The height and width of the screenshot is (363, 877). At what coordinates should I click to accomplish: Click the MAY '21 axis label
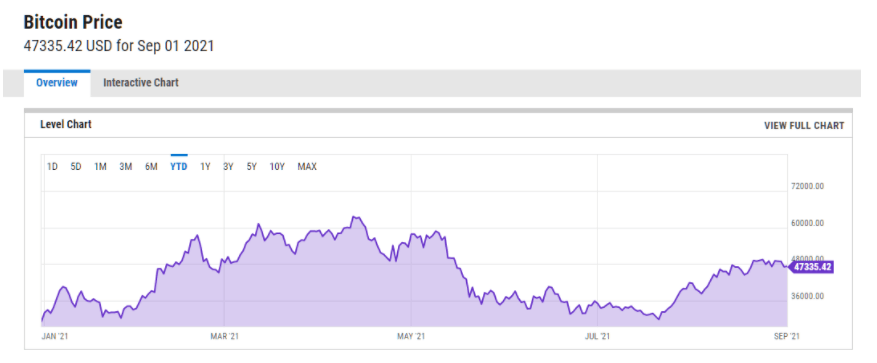tap(411, 336)
